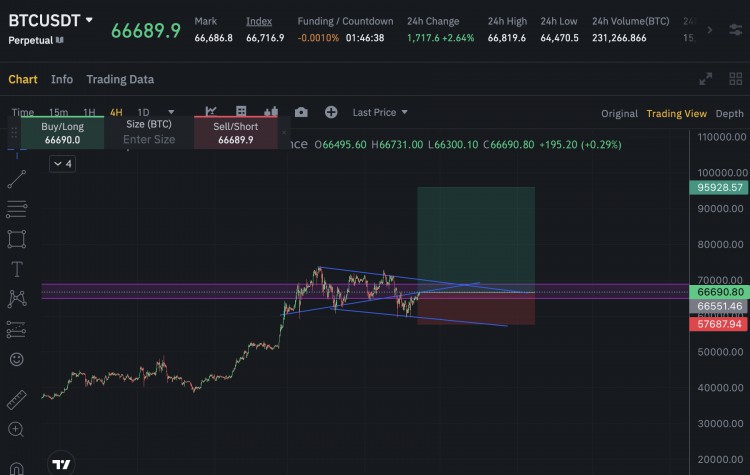The width and height of the screenshot is (750, 475).
Task: Click the 24h Volume(BTC) value 231,266.866
Action: pos(619,38)
